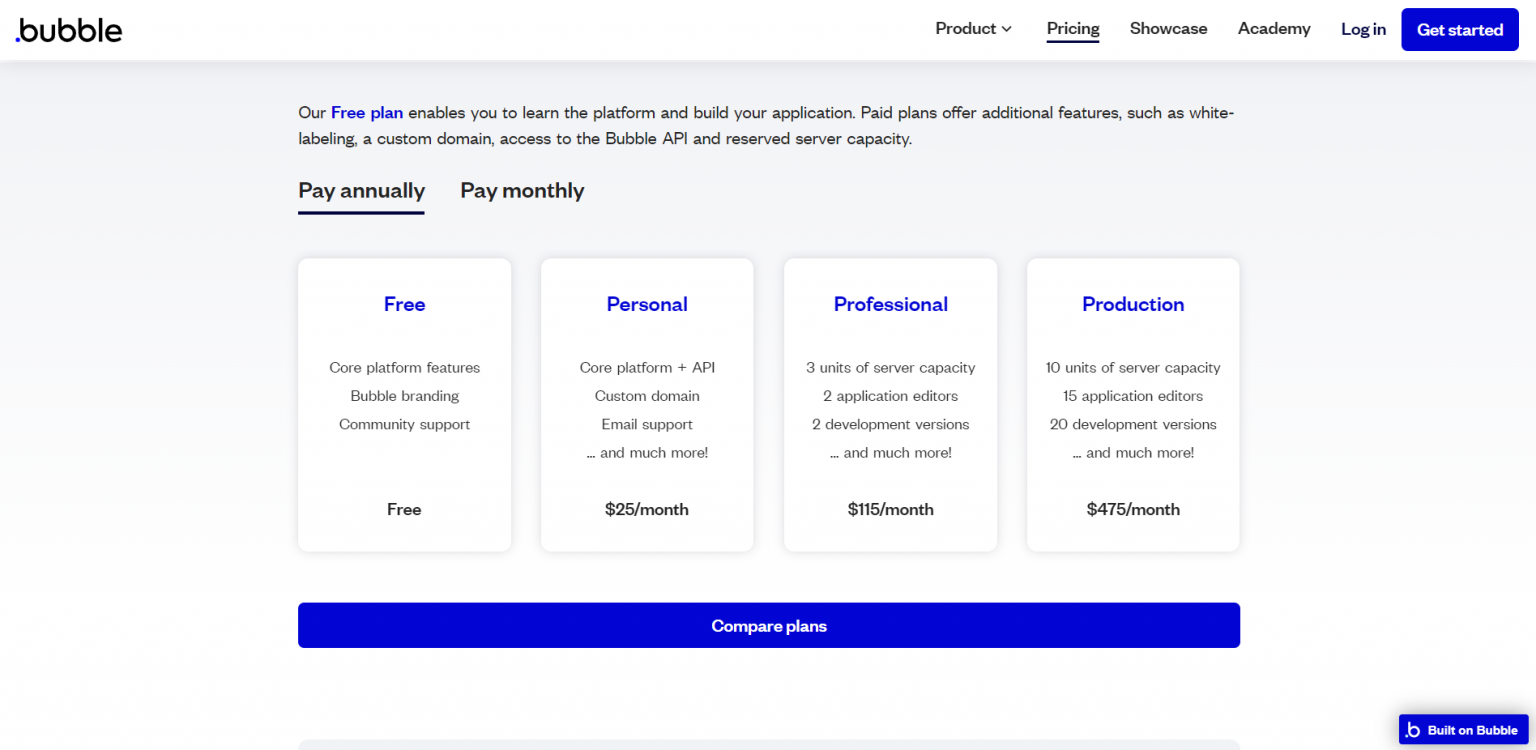Image resolution: width=1536 pixels, height=750 pixels.
Task: Click the Free plan link in description
Action: pyautogui.click(x=367, y=113)
